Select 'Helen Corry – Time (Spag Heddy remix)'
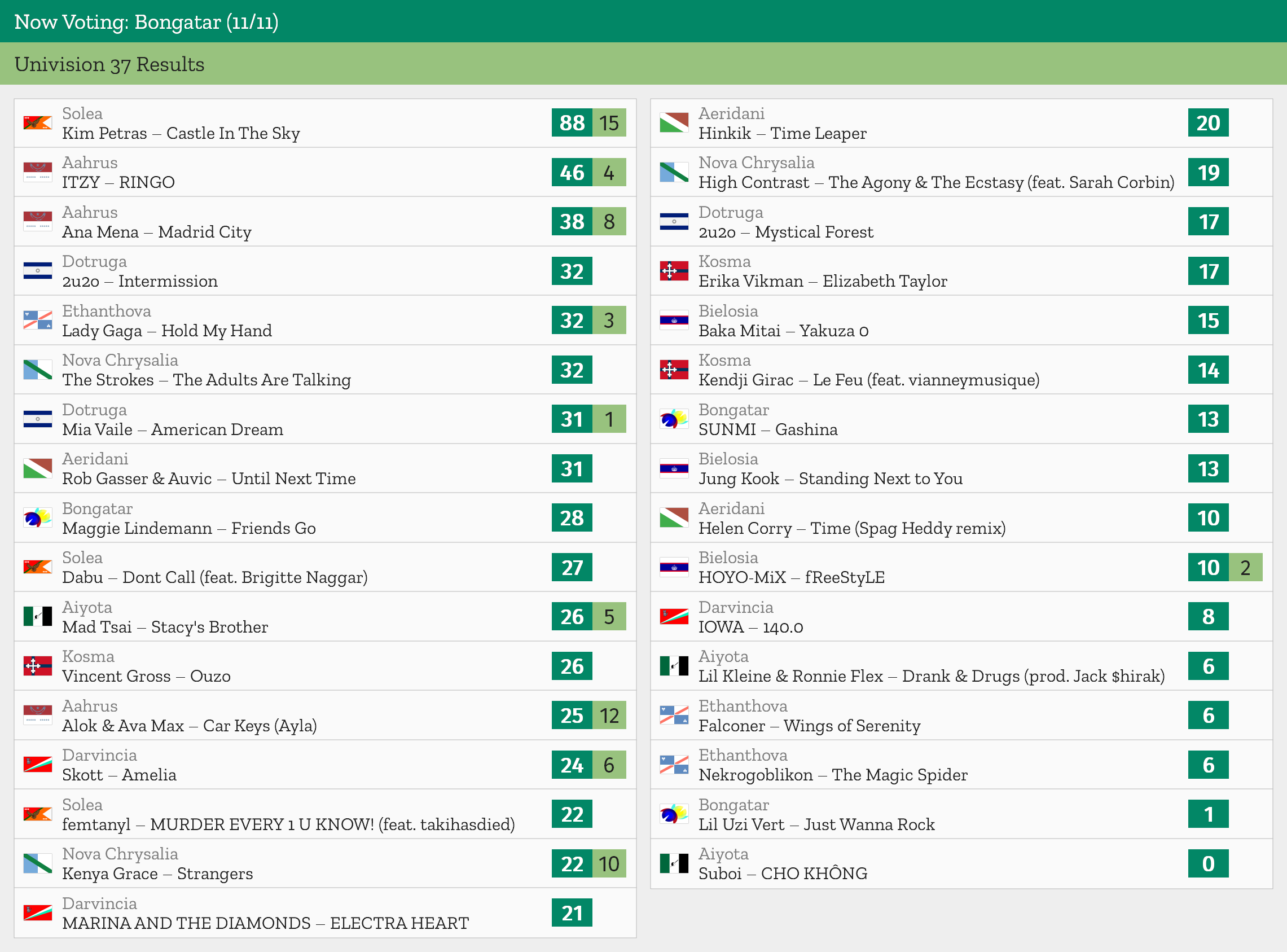Viewport: 1287px width, 952px height. pos(852,528)
